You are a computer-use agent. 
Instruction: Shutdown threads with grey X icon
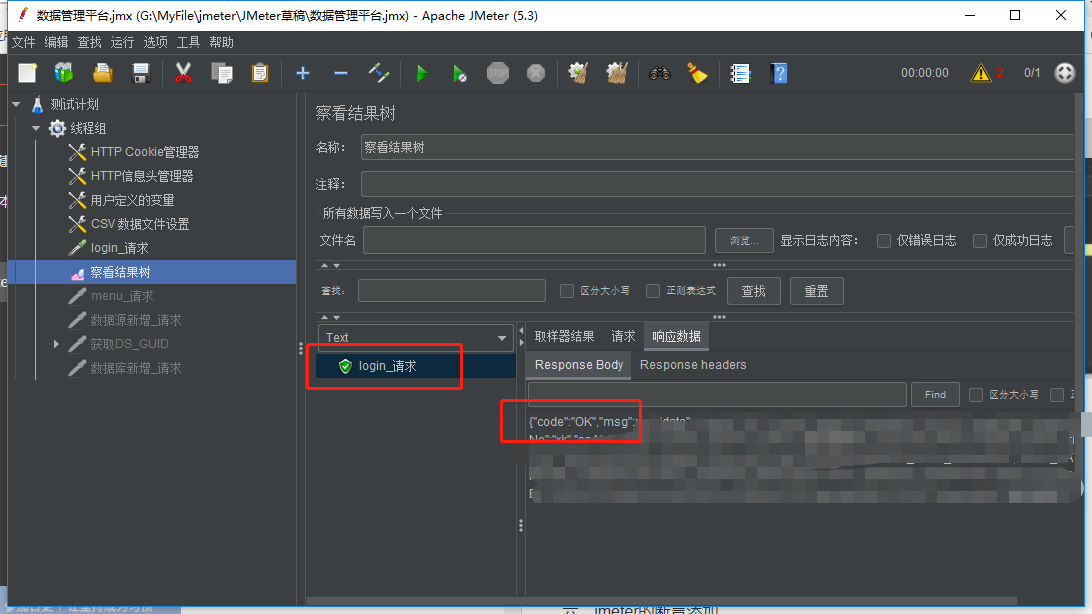536,73
